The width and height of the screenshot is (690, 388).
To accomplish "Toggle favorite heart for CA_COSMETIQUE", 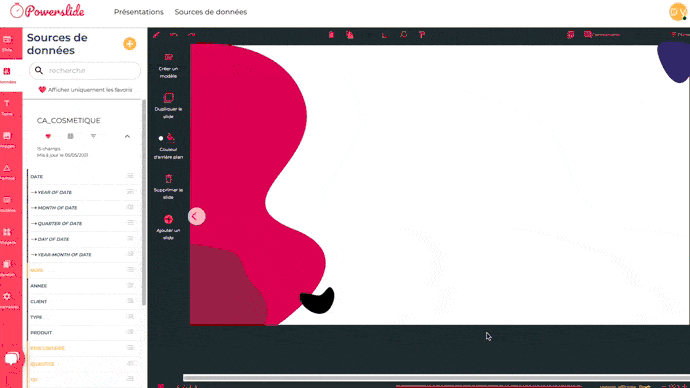I will tap(48, 136).
